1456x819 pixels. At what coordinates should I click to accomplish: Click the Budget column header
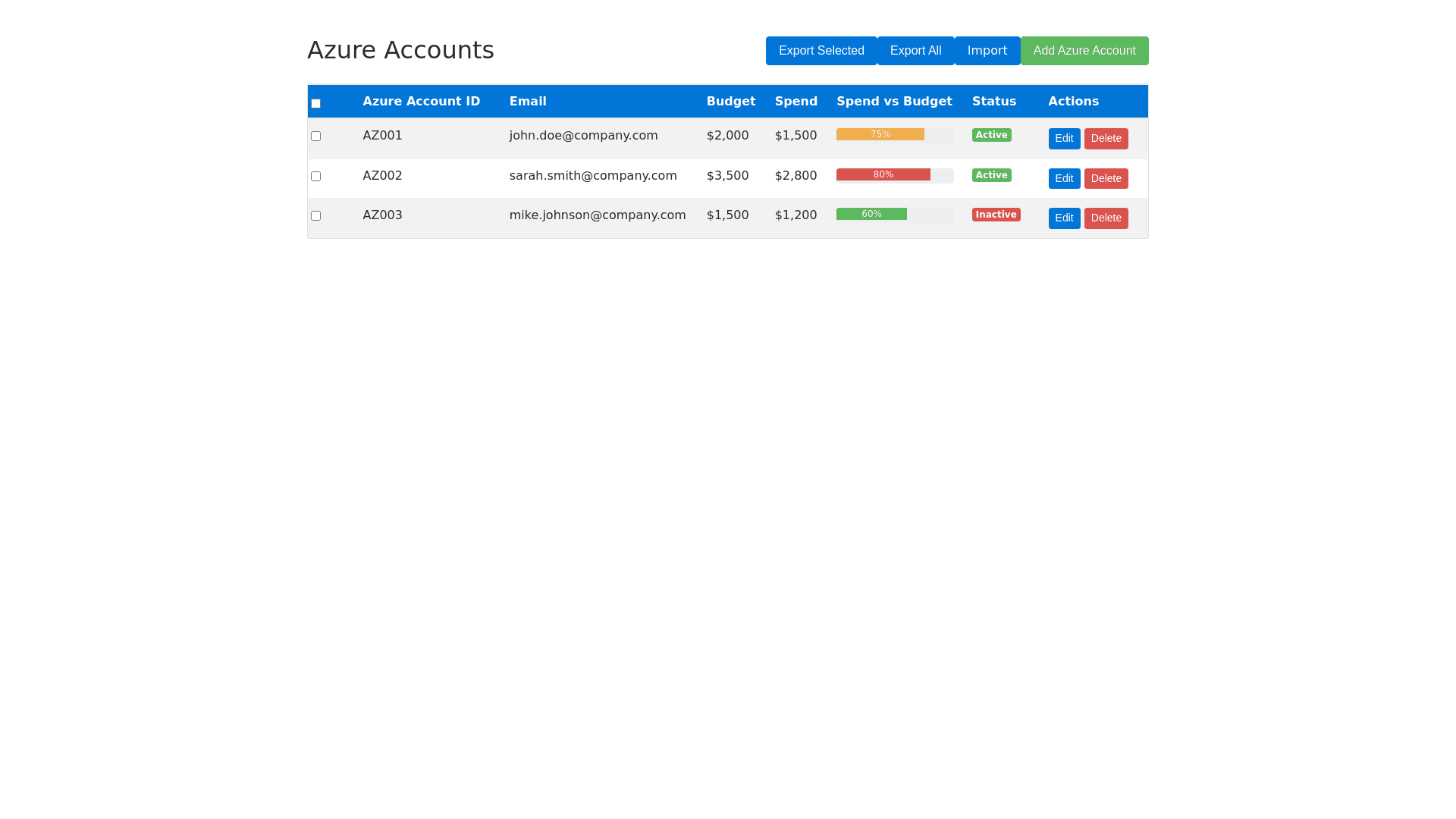coord(730,102)
